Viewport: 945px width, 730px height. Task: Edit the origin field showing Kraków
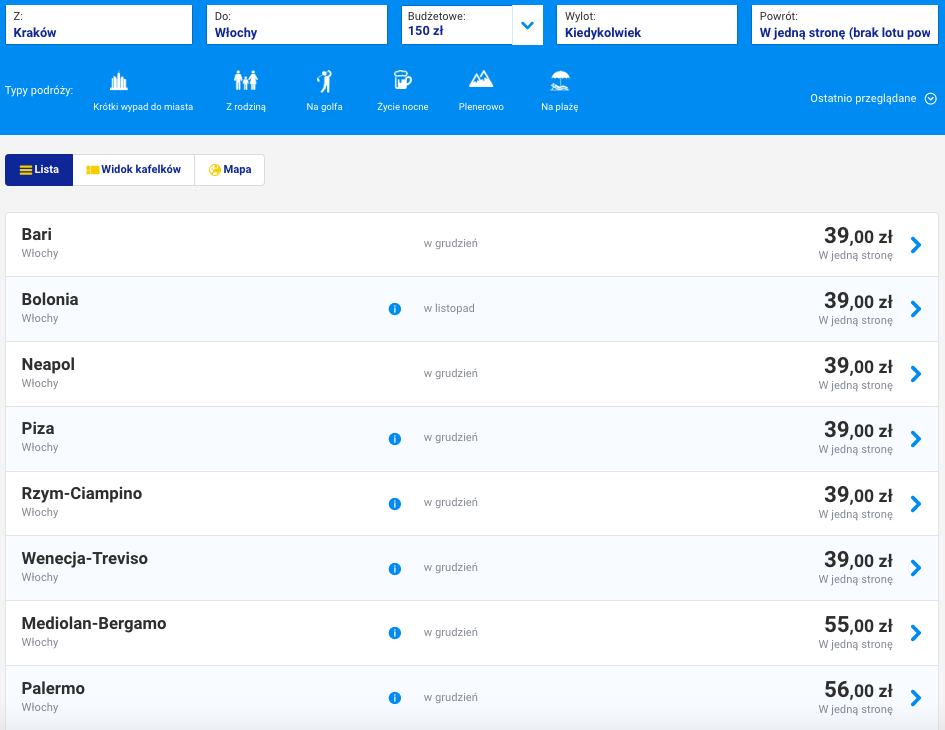coord(98,25)
